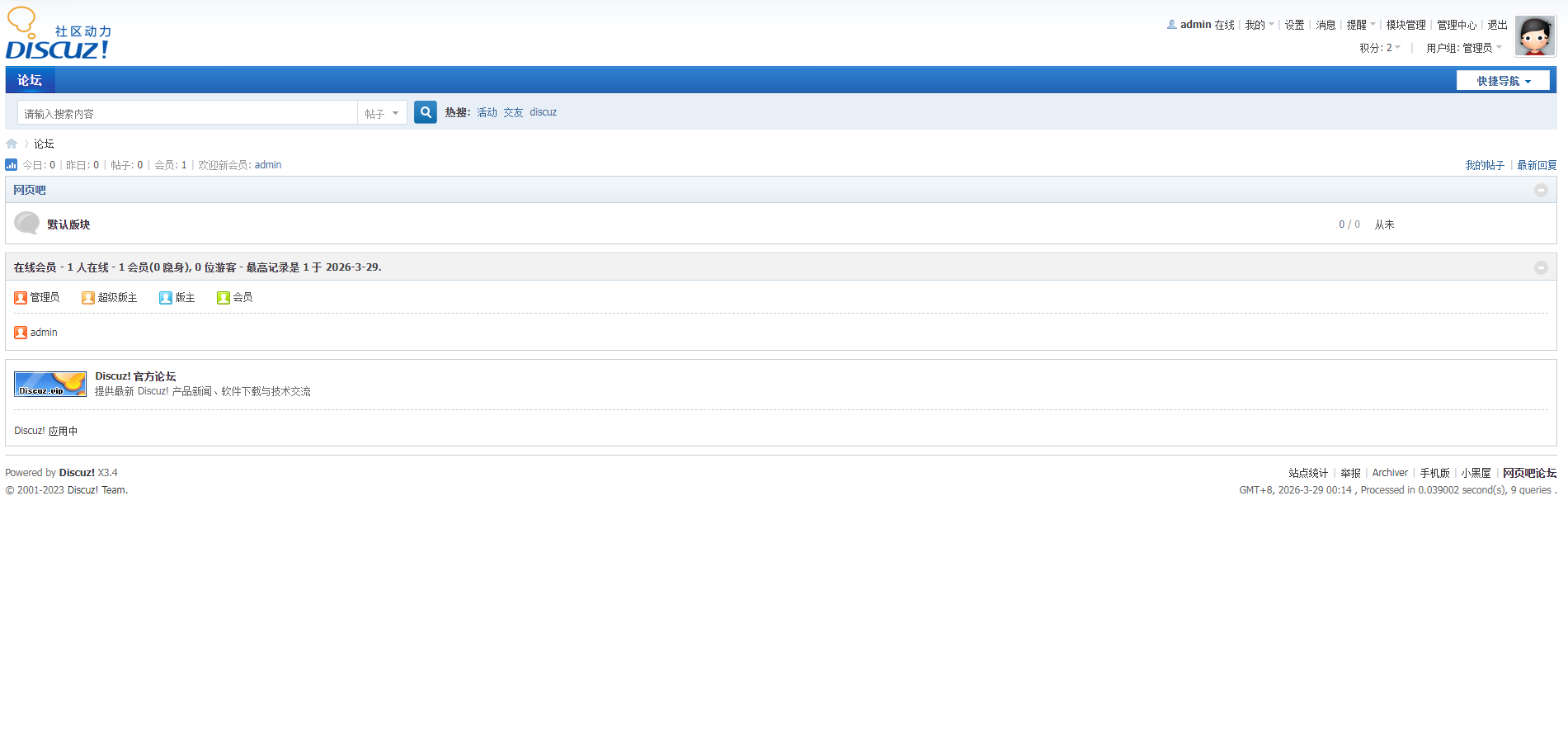Screen dimensions: 1568x751
Task: Click the 退出 logout link
Action: pyautogui.click(x=1497, y=25)
